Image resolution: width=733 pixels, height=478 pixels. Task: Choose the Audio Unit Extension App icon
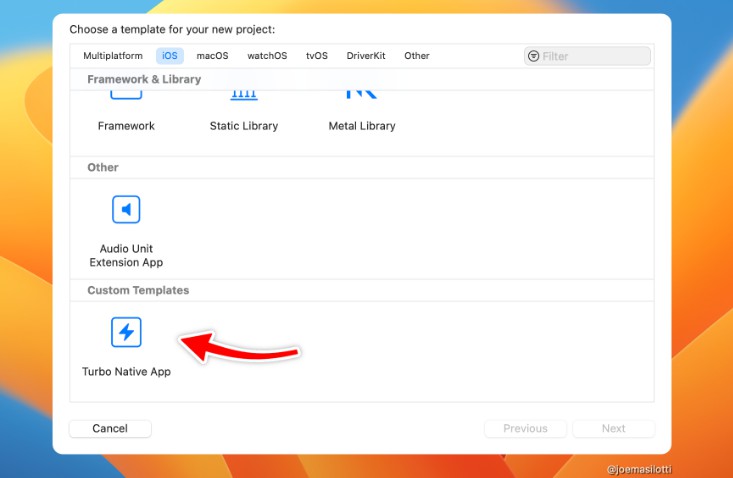pos(126,210)
